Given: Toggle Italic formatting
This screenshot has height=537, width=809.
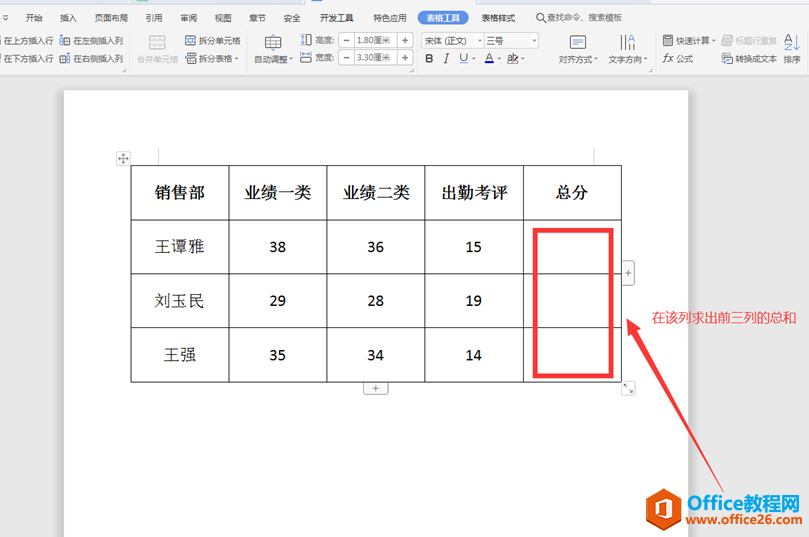Looking at the screenshot, I should pyautogui.click(x=446, y=59).
